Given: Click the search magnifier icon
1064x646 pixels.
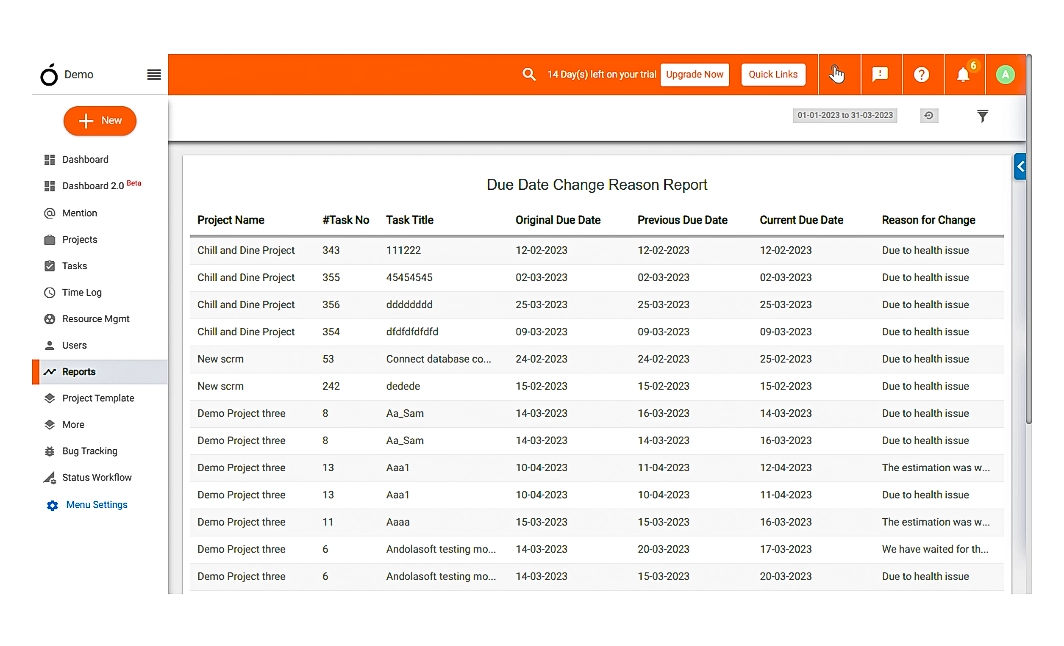Looking at the screenshot, I should [x=529, y=74].
